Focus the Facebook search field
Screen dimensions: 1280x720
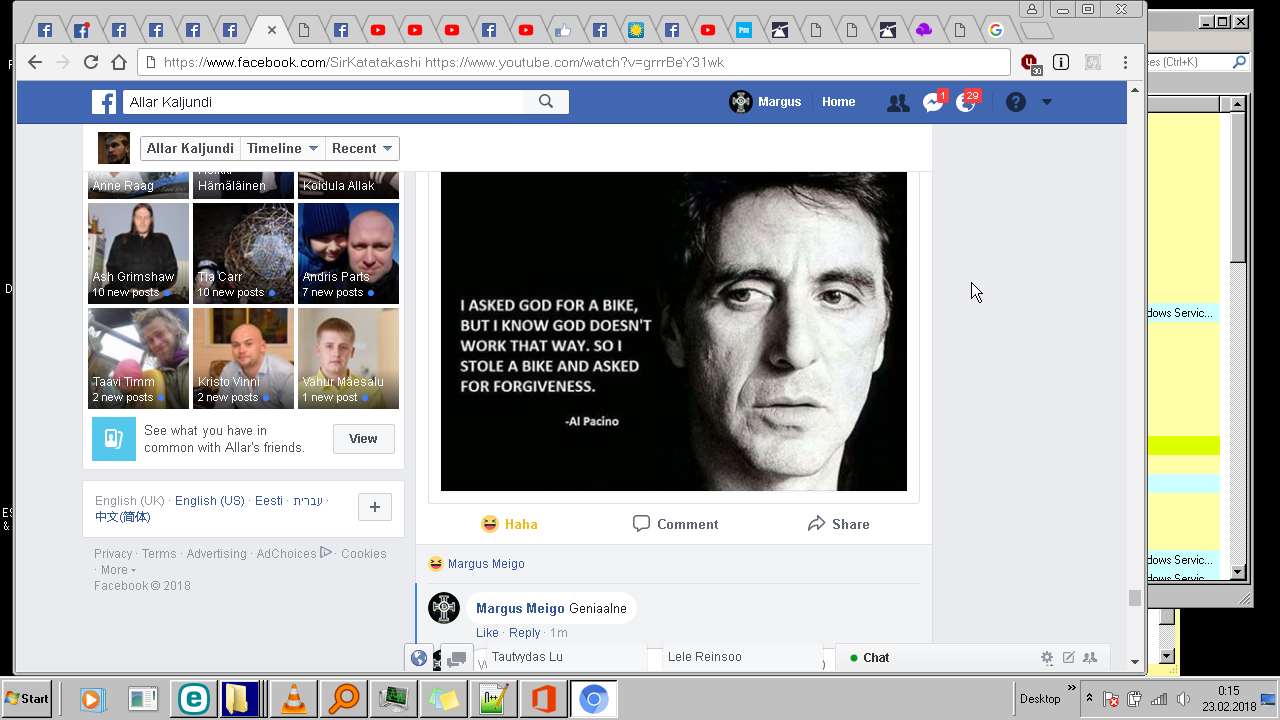323,102
